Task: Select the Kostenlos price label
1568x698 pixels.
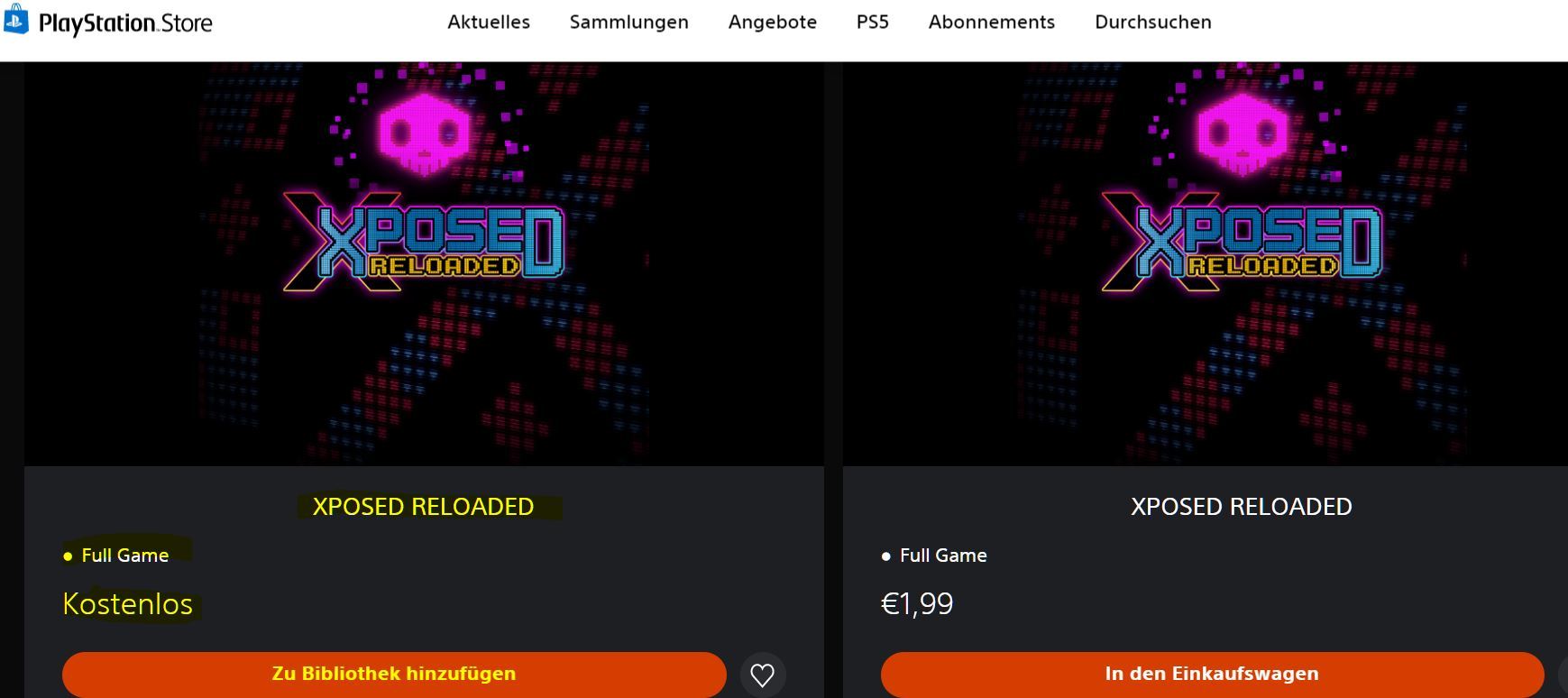Action: (x=127, y=604)
